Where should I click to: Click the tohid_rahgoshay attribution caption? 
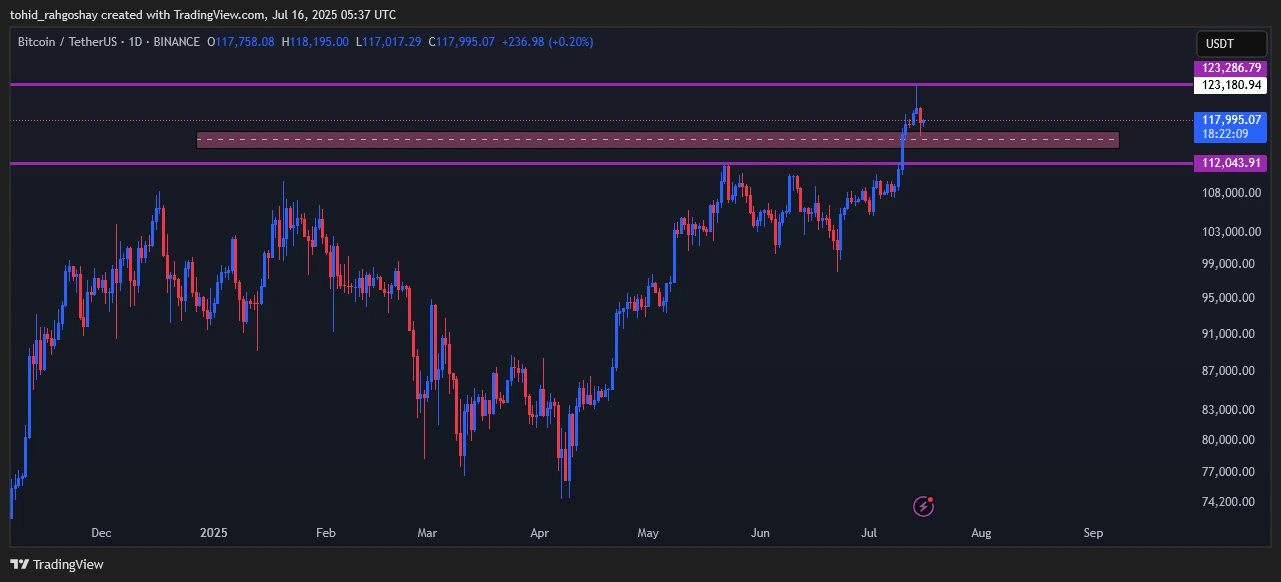coord(203,14)
